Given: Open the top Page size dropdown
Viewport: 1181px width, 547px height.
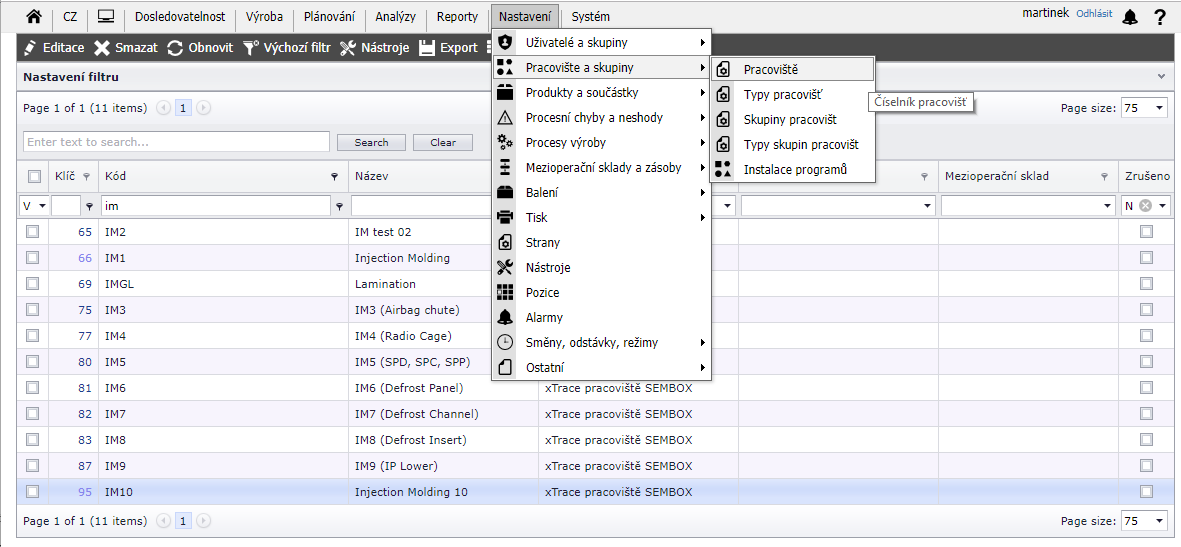Looking at the screenshot, I should 1144,108.
